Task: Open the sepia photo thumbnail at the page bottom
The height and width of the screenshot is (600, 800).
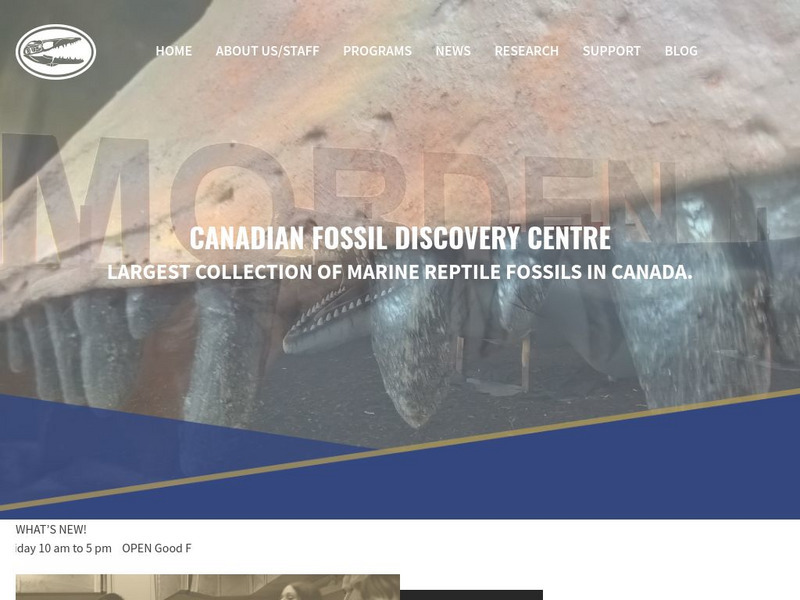Action: (x=208, y=587)
